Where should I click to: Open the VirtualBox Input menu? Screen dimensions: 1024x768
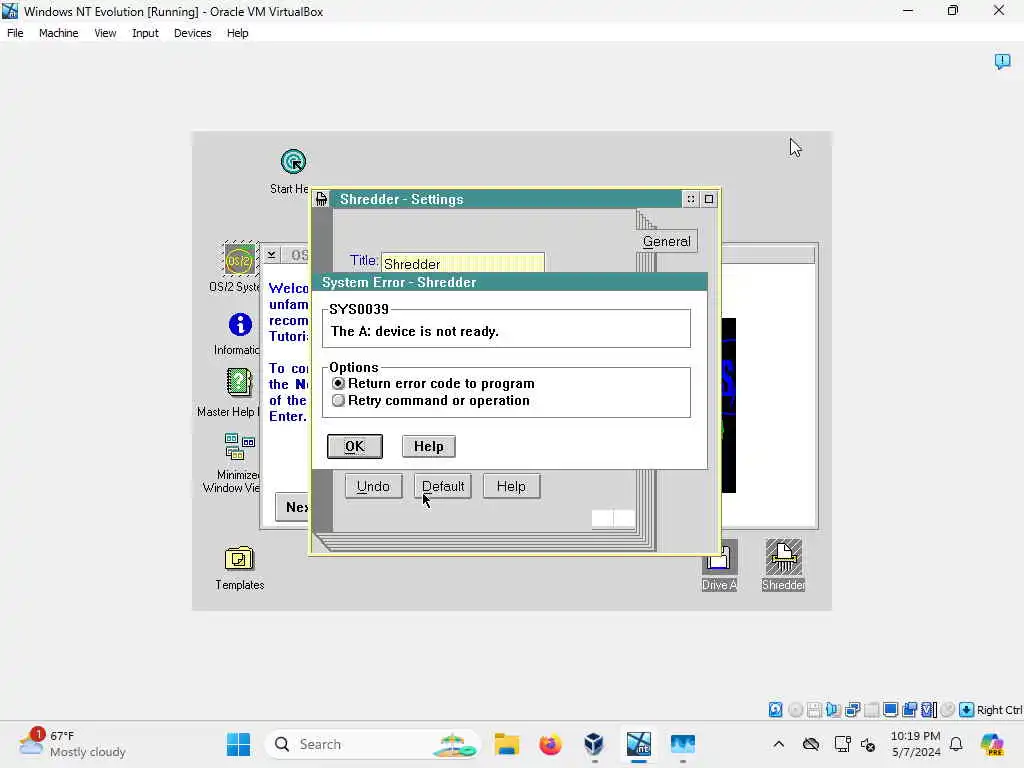(145, 33)
